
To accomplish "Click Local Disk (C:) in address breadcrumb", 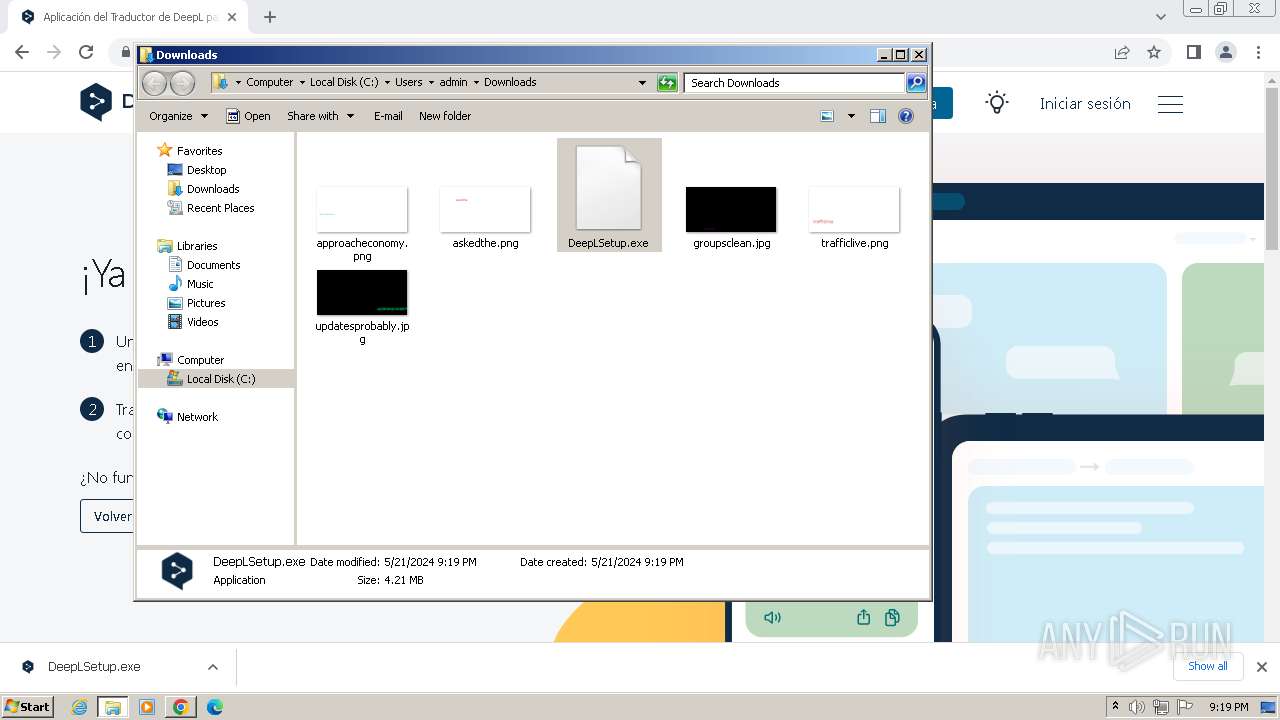I will 344,83.
